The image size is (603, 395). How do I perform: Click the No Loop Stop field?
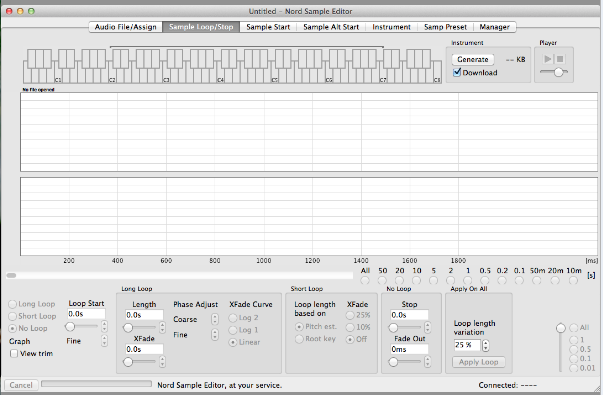click(409, 315)
